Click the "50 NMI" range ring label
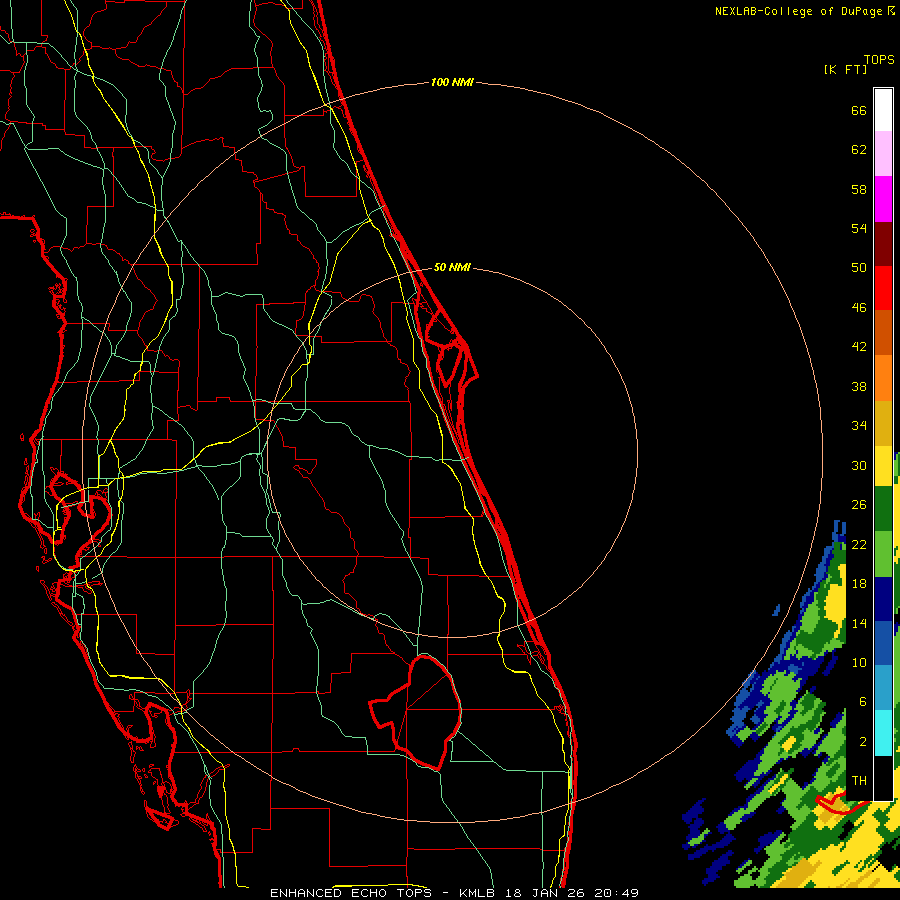This screenshot has height=900, width=900. (x=452, y=267)
